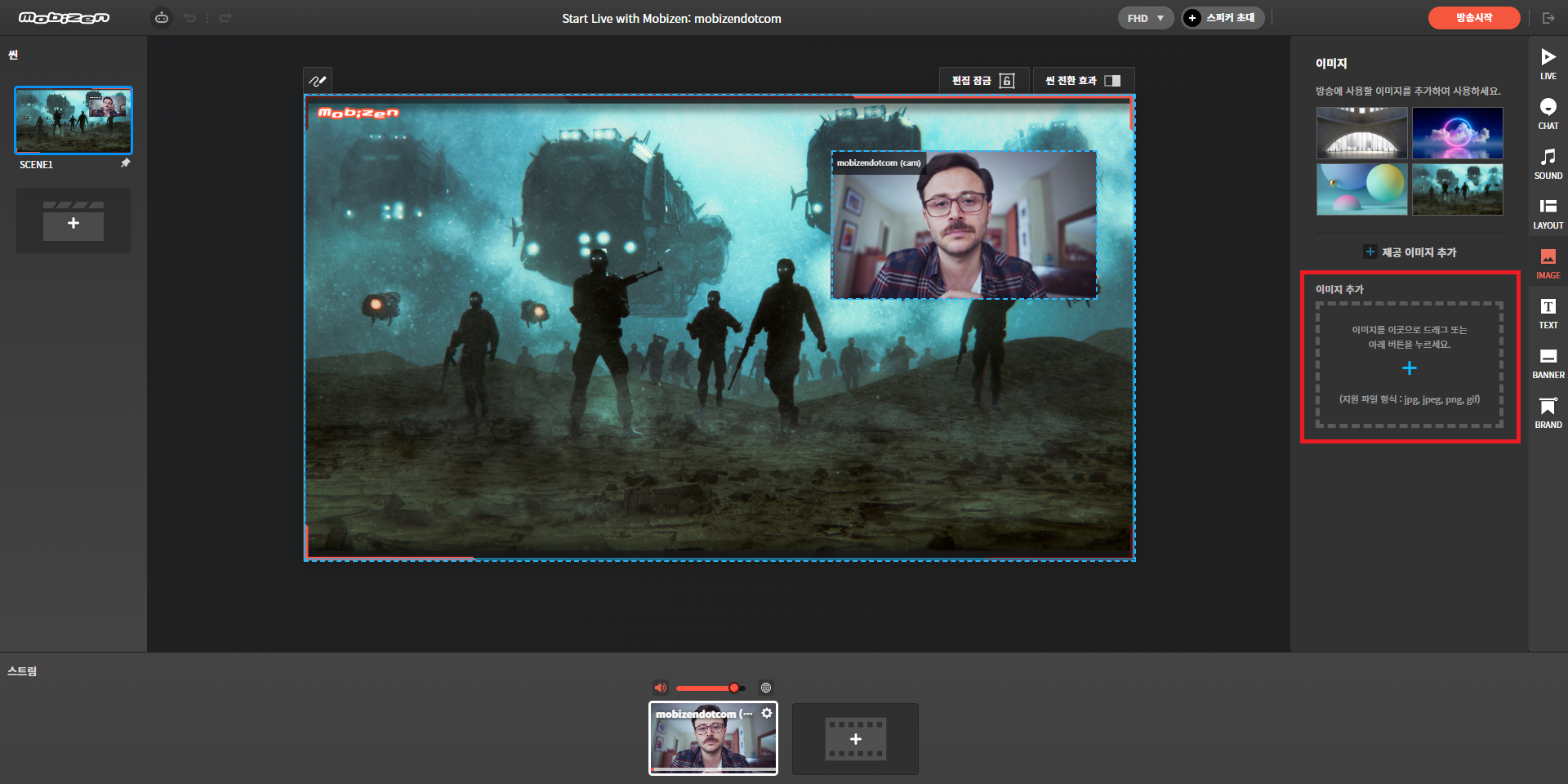1568x784 pixels.
Task: Click the 'Start Live with Mobizen' title
Action: point(671,18)
